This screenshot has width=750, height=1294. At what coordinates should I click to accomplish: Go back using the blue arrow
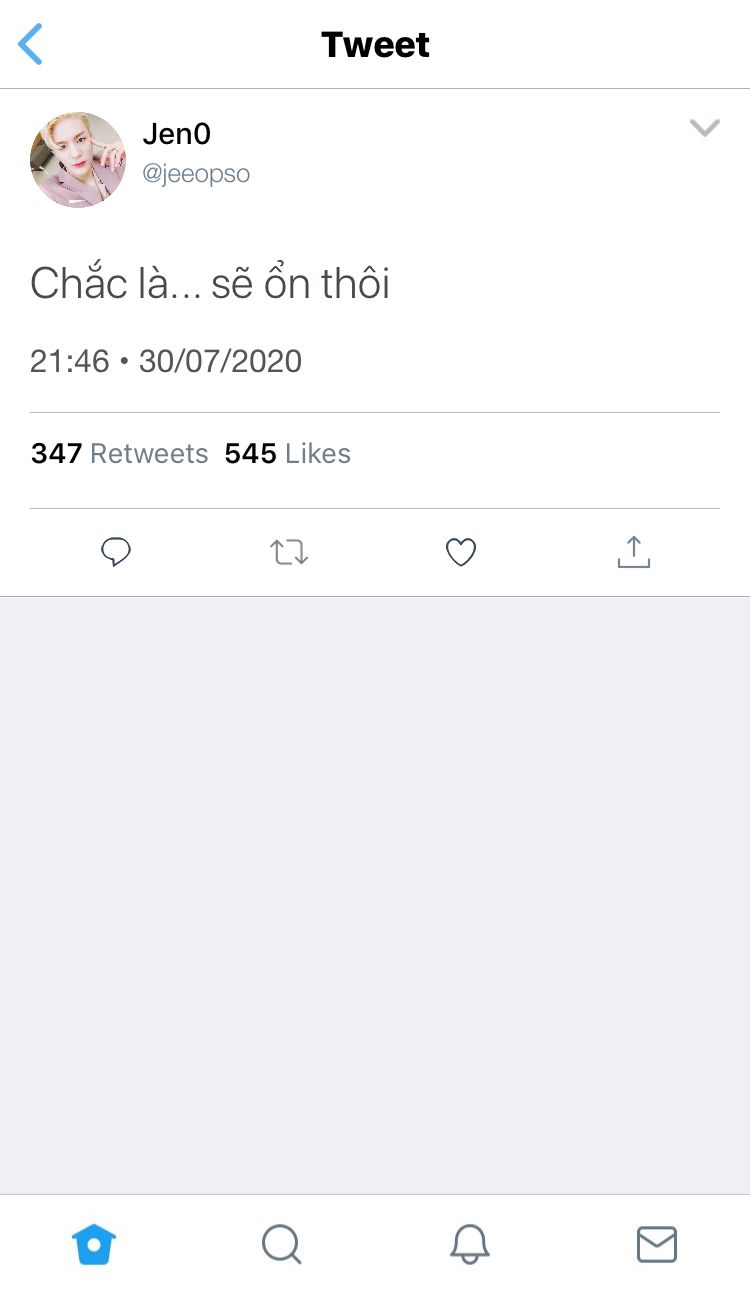[31, 45]
